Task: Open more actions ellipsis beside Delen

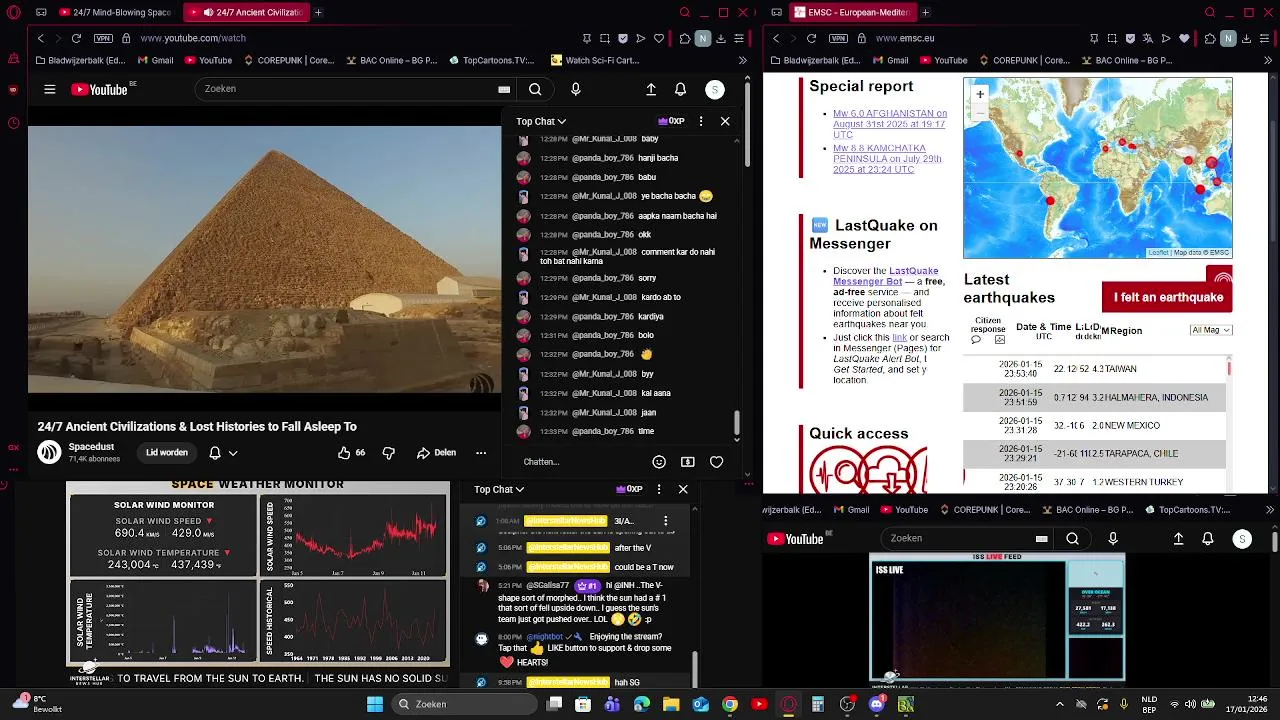Action: [481, 452]
